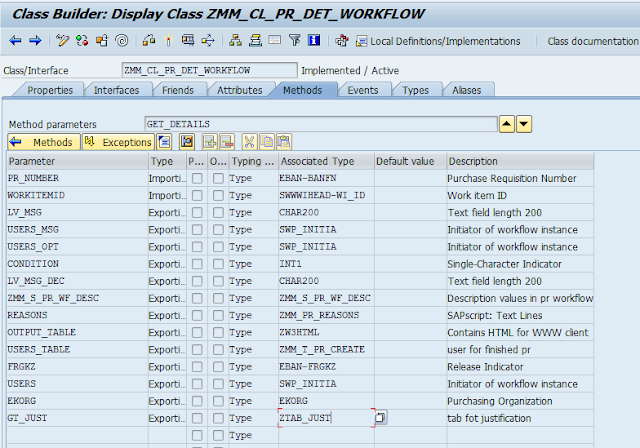Click the Display Object List icon
Image resolution: width=640 pixels, height=448 pixels.
click(188, 40)
